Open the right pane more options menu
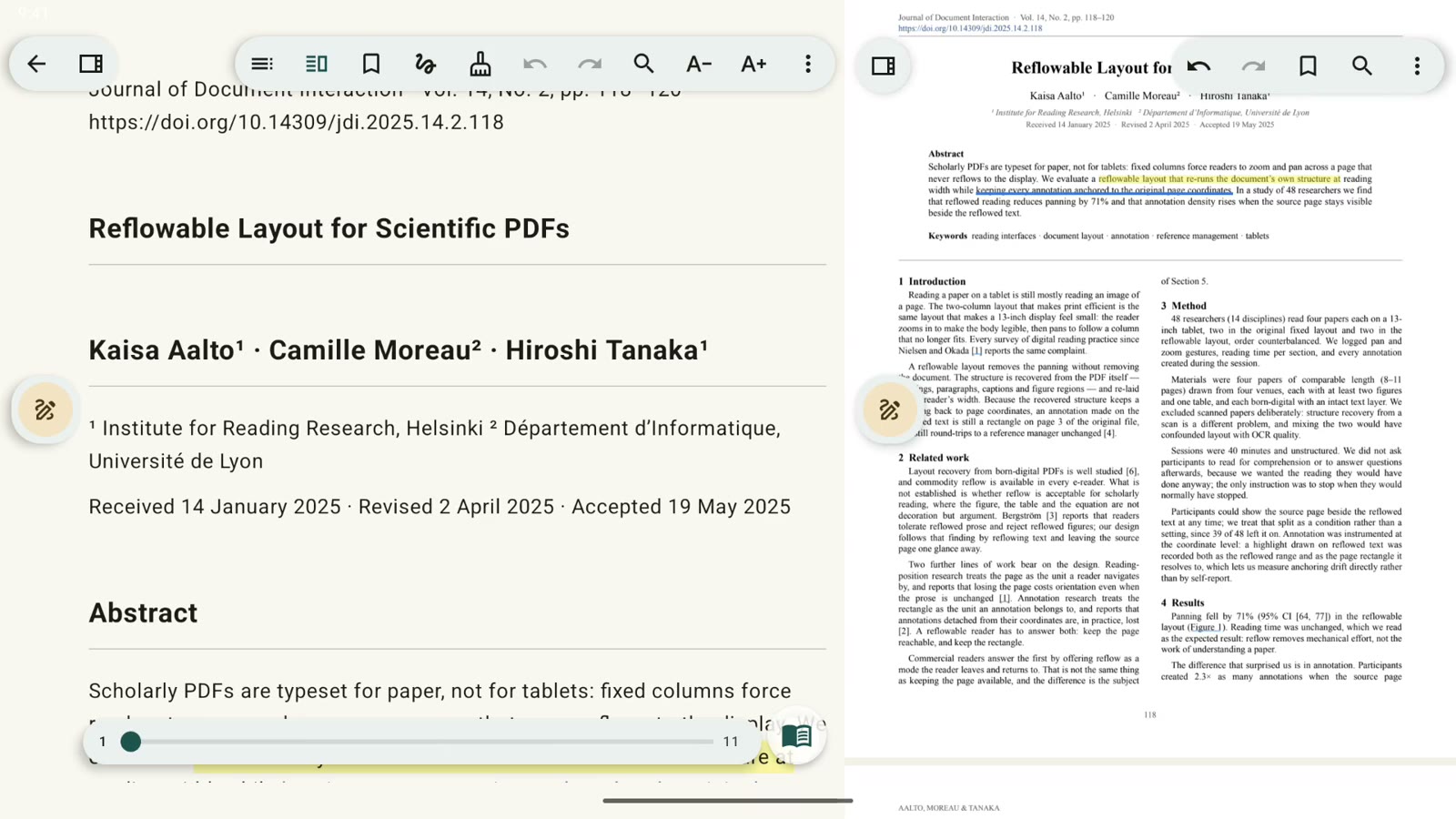 (1417, 66)
